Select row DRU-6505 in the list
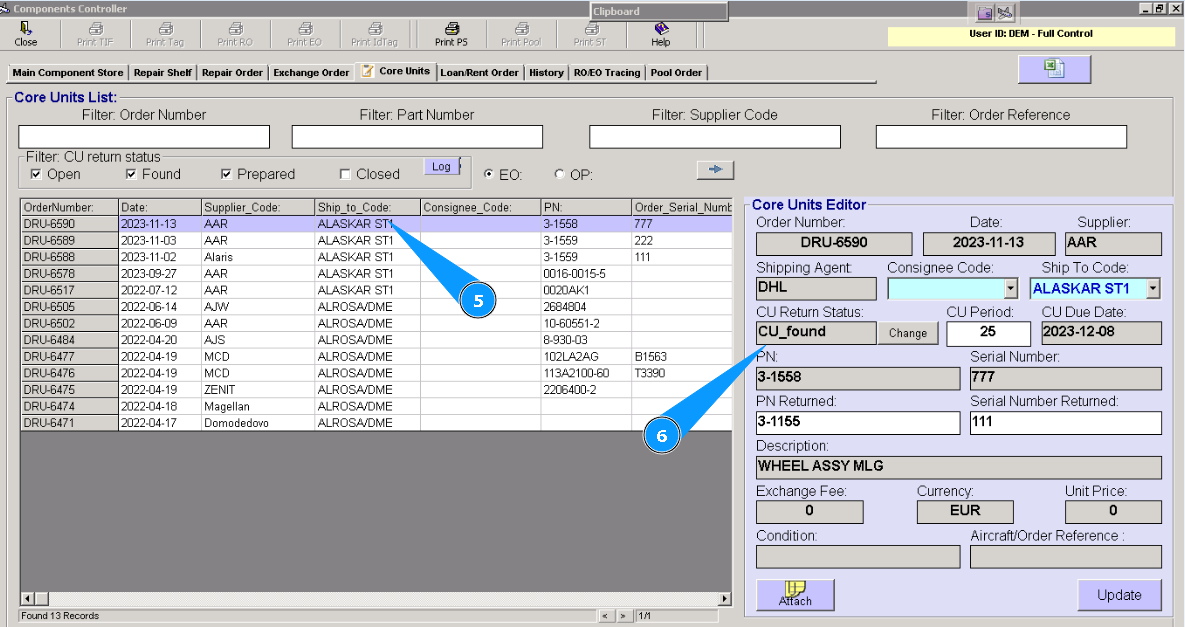Screen dimensions: 1185x627 click(x=376, y=307)
